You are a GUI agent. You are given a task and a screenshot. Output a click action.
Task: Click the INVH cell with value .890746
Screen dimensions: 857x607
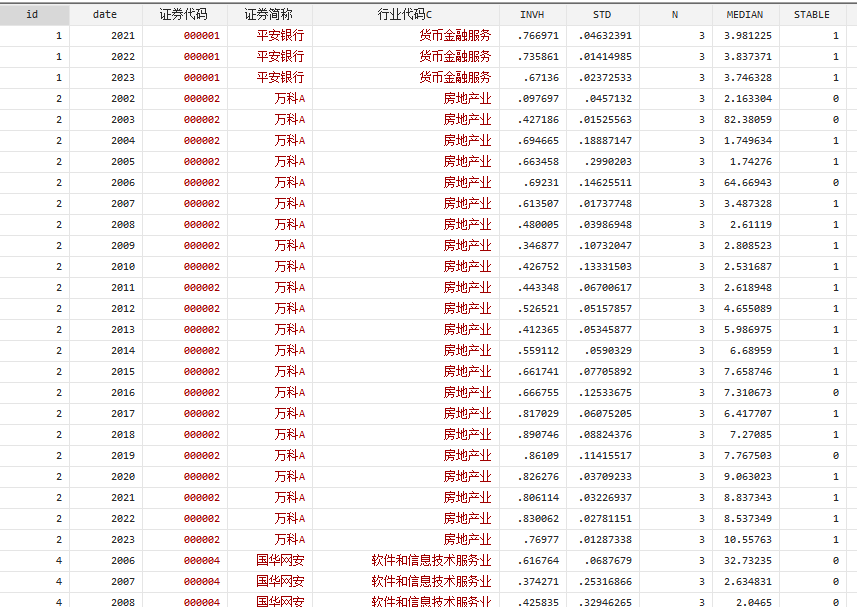tap(539, 435)
